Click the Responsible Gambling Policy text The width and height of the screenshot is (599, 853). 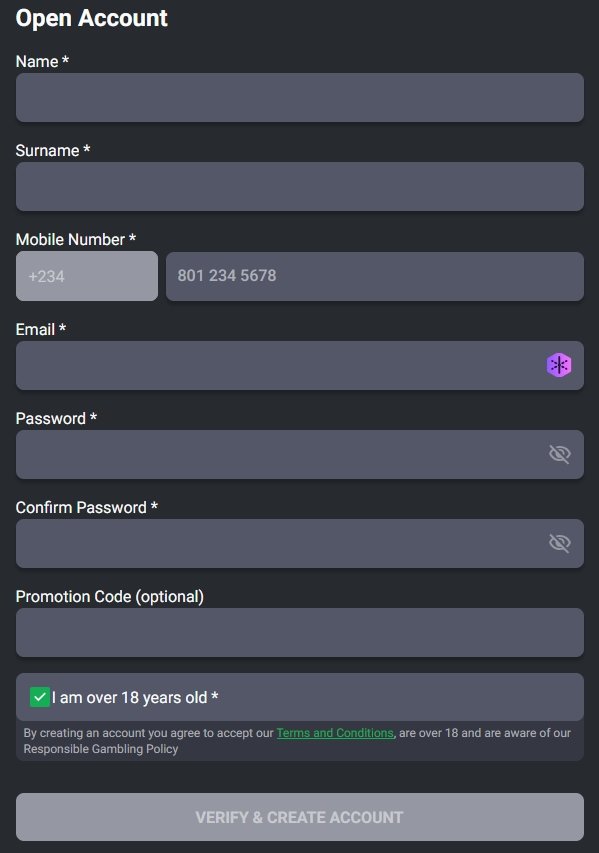click(101, 749)
